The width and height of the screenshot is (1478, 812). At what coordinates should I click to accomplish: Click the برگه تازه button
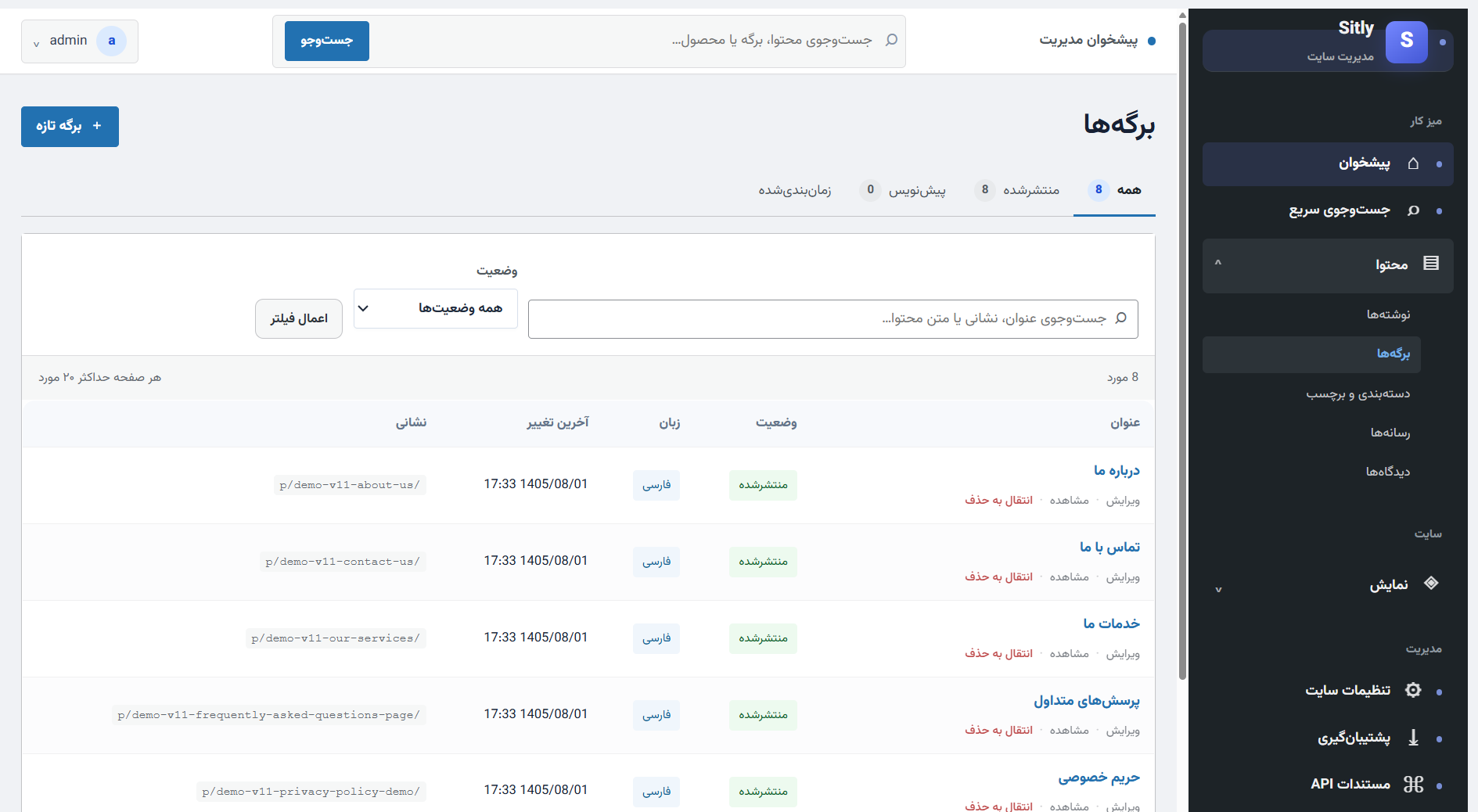[70, 127]
